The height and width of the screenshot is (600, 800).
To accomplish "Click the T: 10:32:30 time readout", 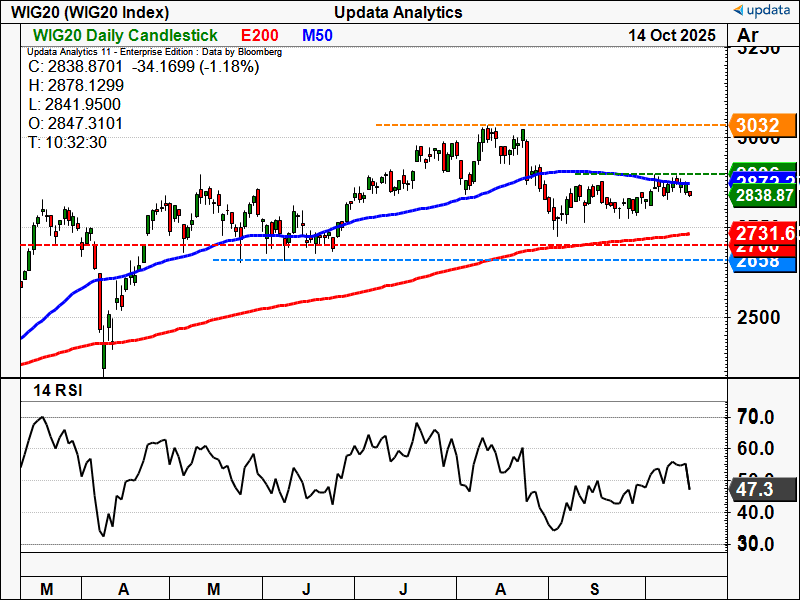I will (68, 143).
